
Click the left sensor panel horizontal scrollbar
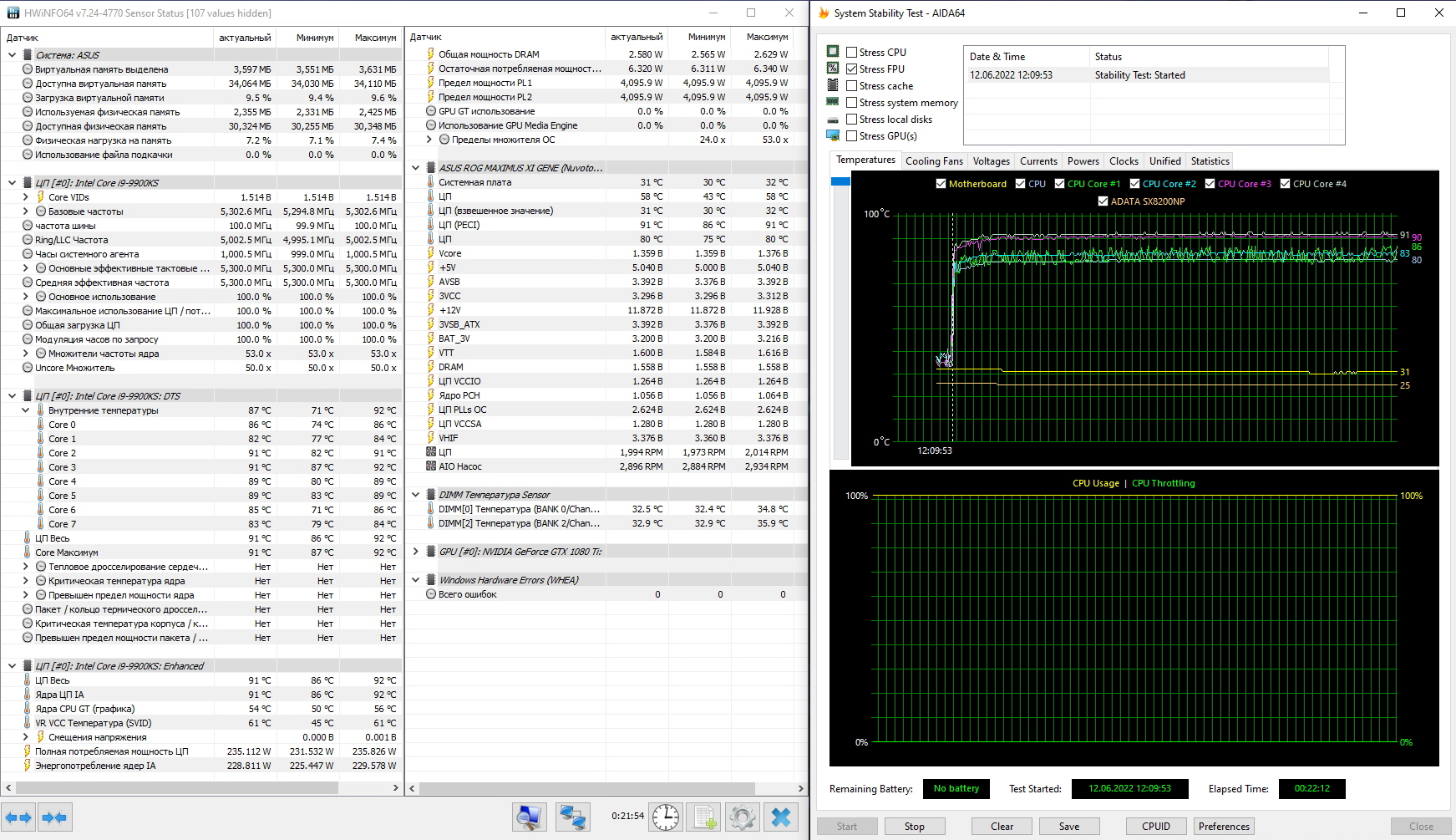point(177,788)
